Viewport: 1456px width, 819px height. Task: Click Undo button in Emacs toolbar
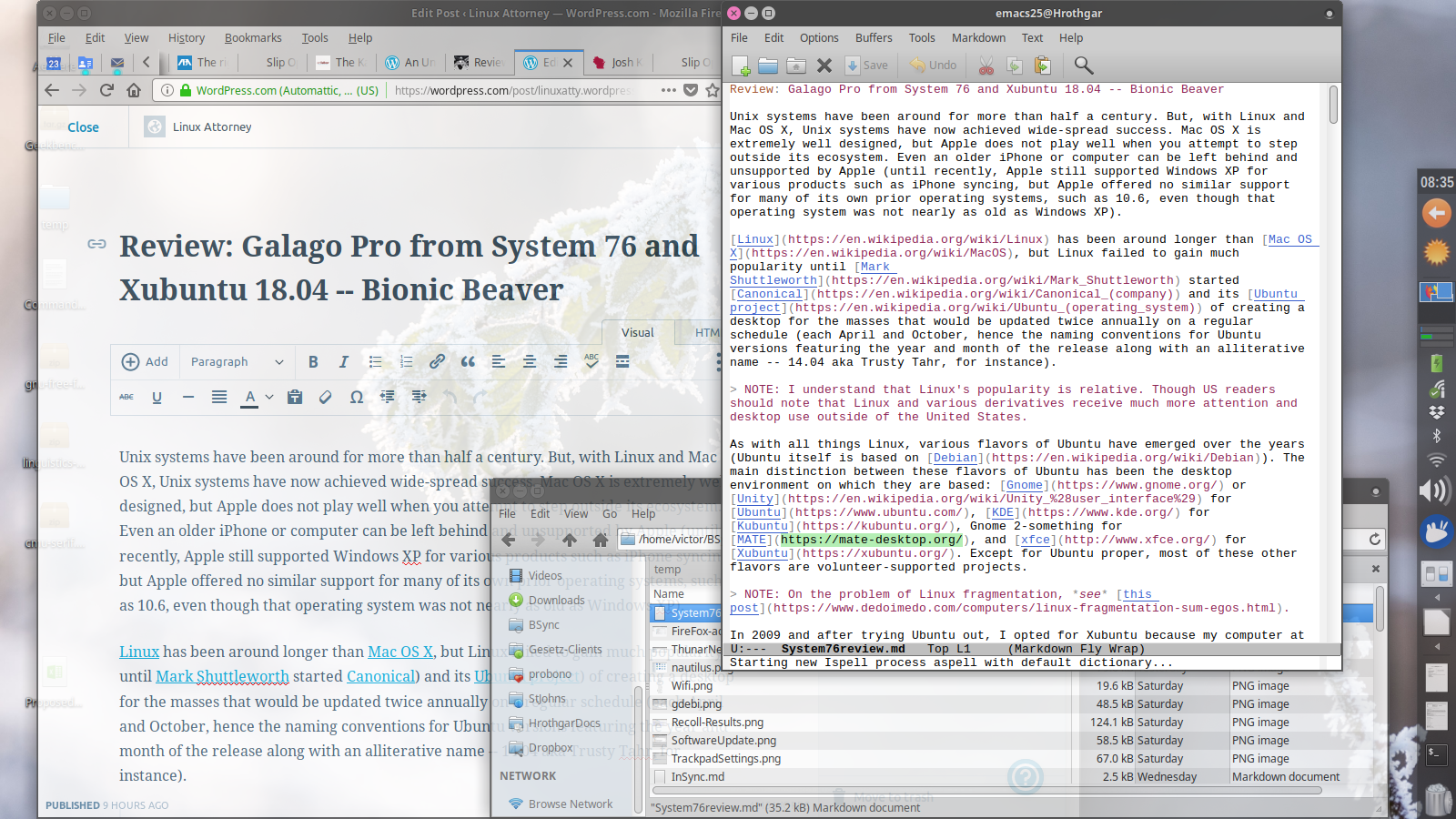coord(934,66)
